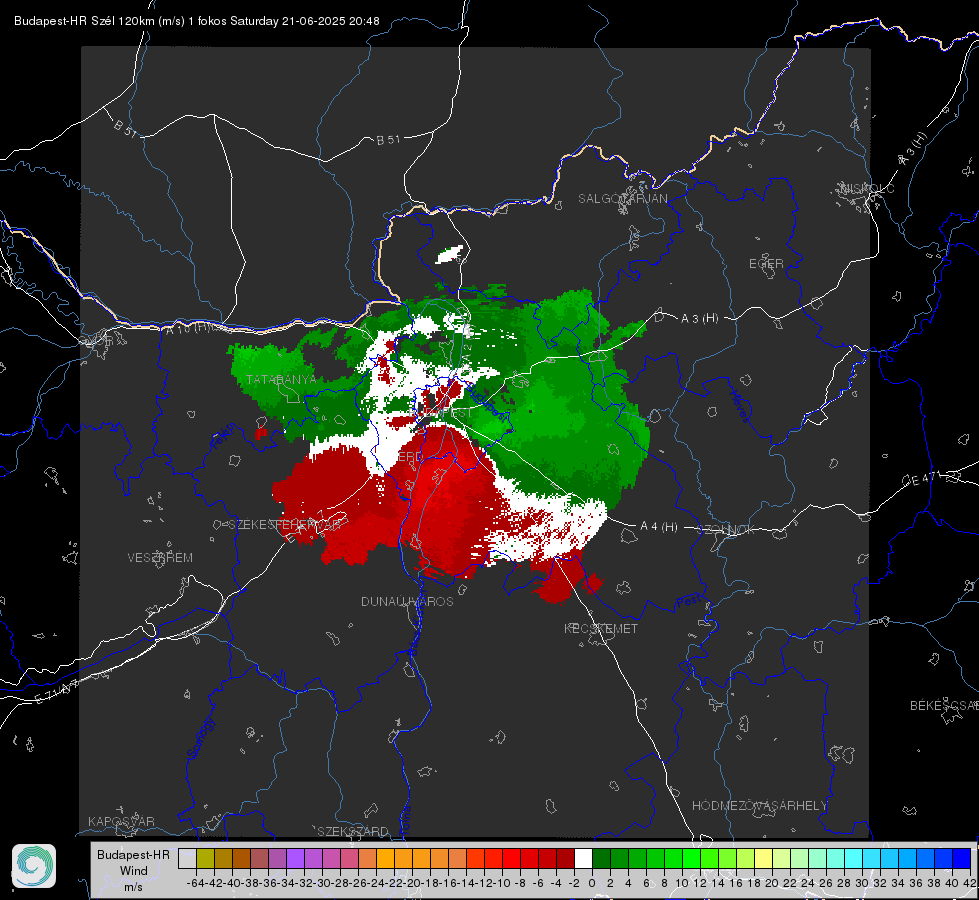
Task: Click the A 4 (H) road label
Action: tap(659, 527)
